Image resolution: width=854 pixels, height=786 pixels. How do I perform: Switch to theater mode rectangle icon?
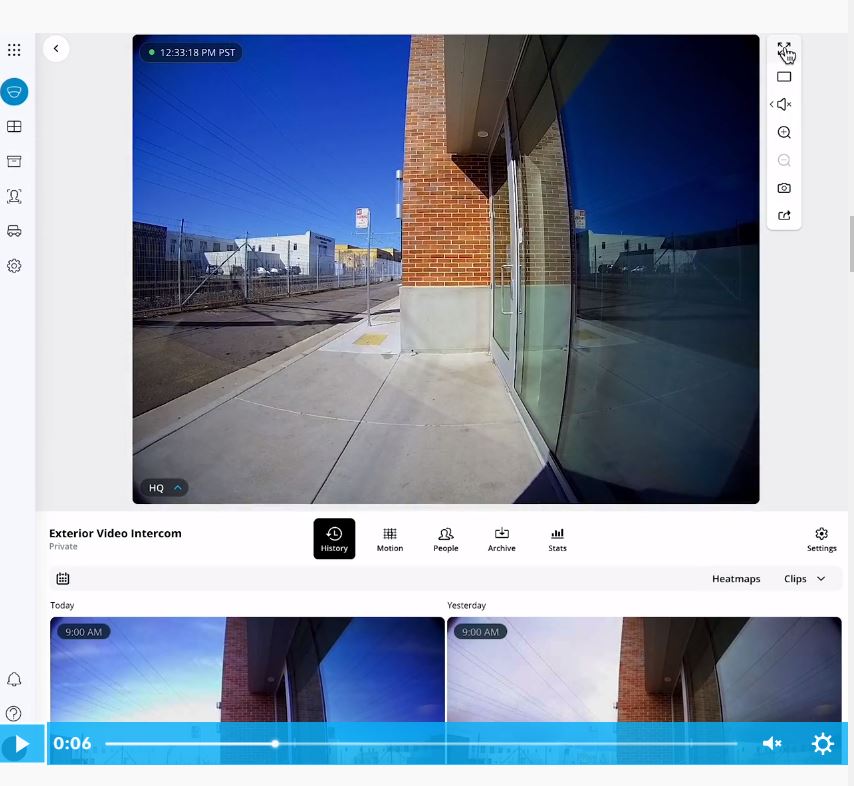tap(784, 77)
